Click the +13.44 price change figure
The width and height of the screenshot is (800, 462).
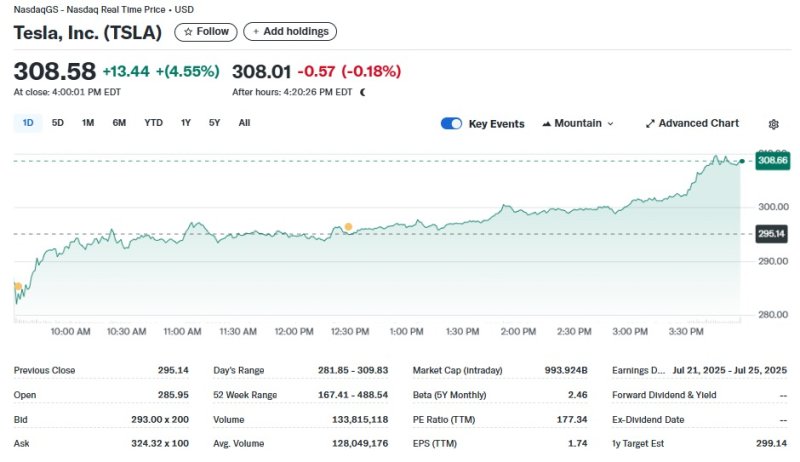pos(126,71)
